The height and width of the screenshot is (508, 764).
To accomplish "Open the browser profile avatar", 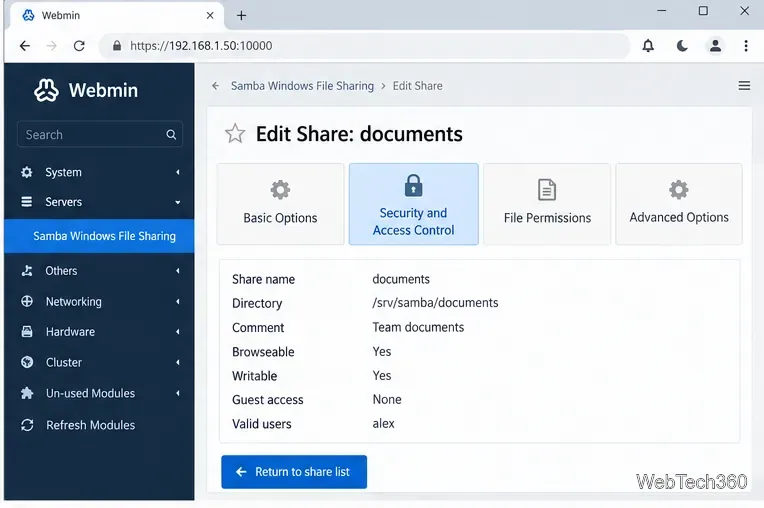I will pyautogui.click(x=715, y=46).
